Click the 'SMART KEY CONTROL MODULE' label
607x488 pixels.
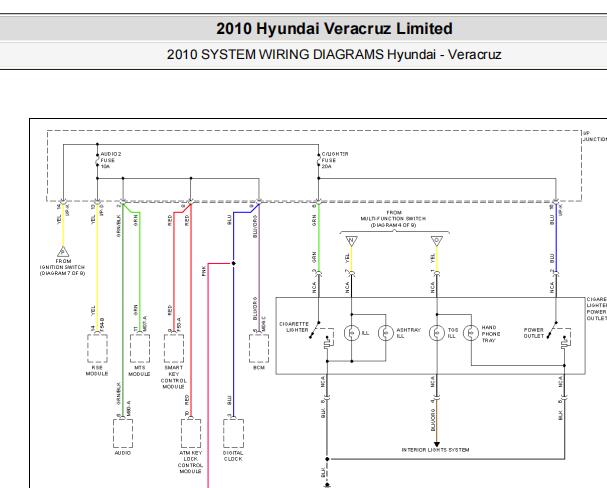[173, 377]
